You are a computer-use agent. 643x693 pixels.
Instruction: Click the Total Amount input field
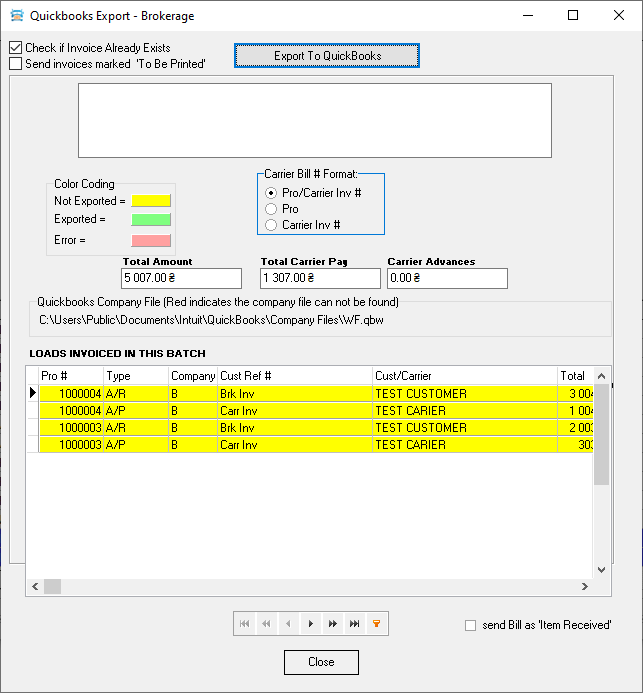pyautogui.click(x=181, y=278)
